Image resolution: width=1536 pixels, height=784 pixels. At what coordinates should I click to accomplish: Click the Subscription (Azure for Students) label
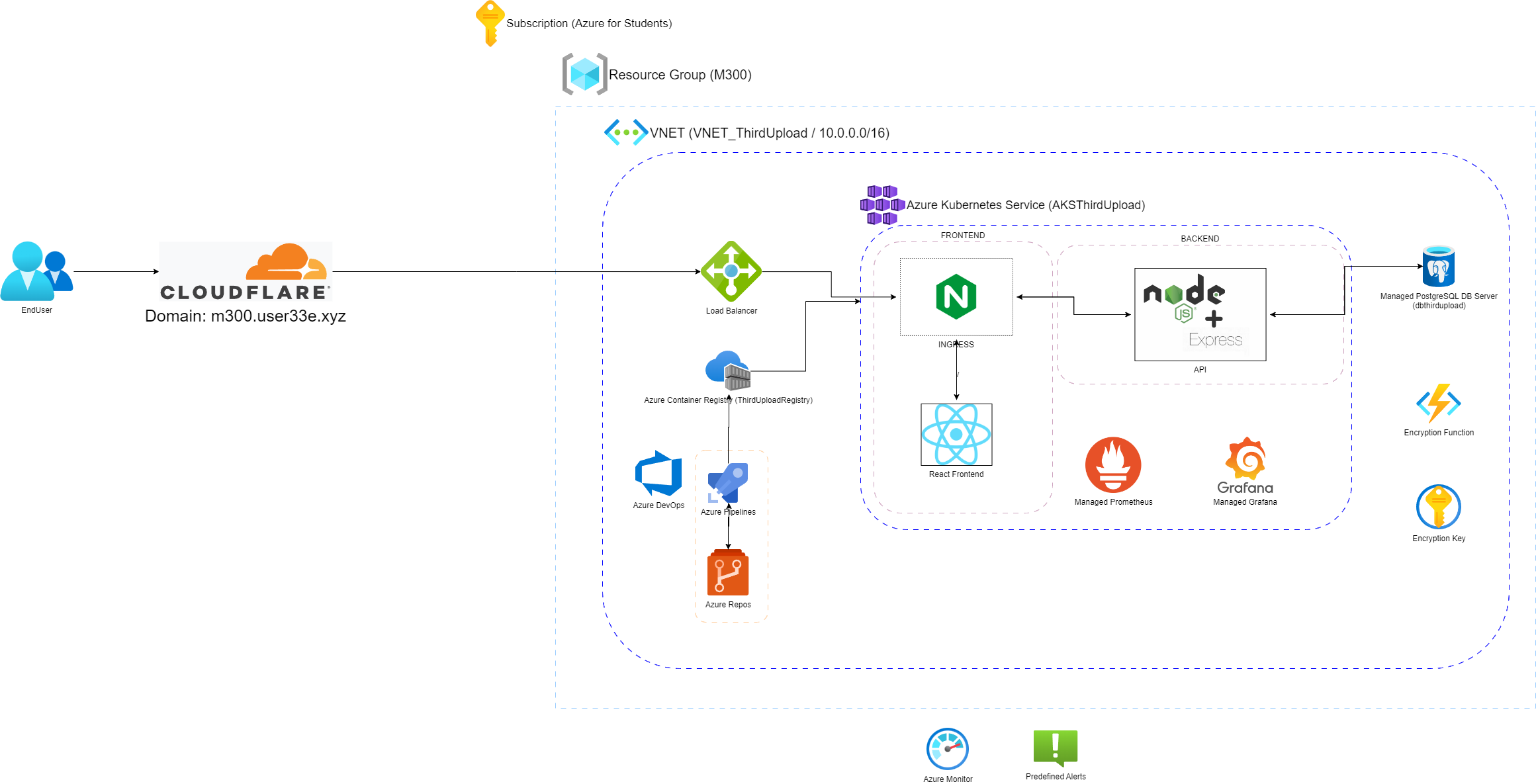(x=589, y=23)
